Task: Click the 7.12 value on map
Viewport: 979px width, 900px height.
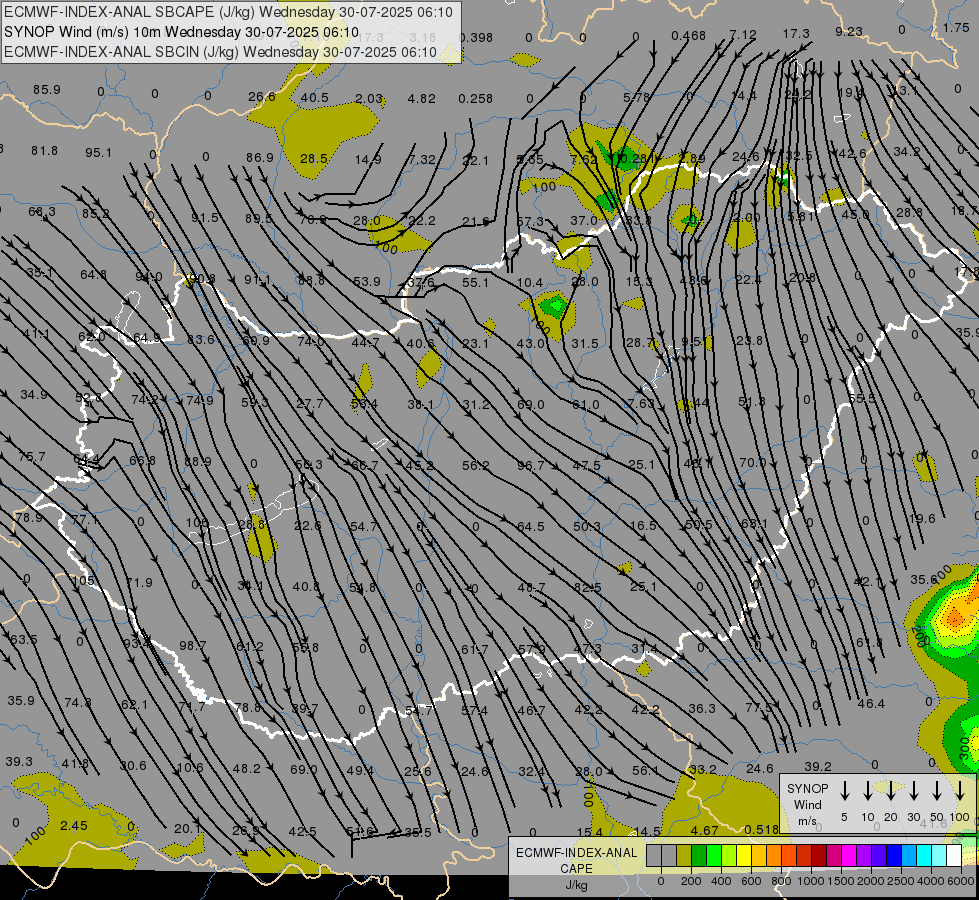Action: point(742,34)
